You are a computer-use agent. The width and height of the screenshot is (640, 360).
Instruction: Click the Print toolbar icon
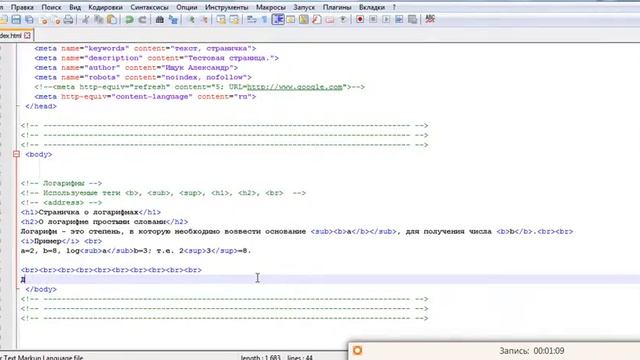(69, 19)
